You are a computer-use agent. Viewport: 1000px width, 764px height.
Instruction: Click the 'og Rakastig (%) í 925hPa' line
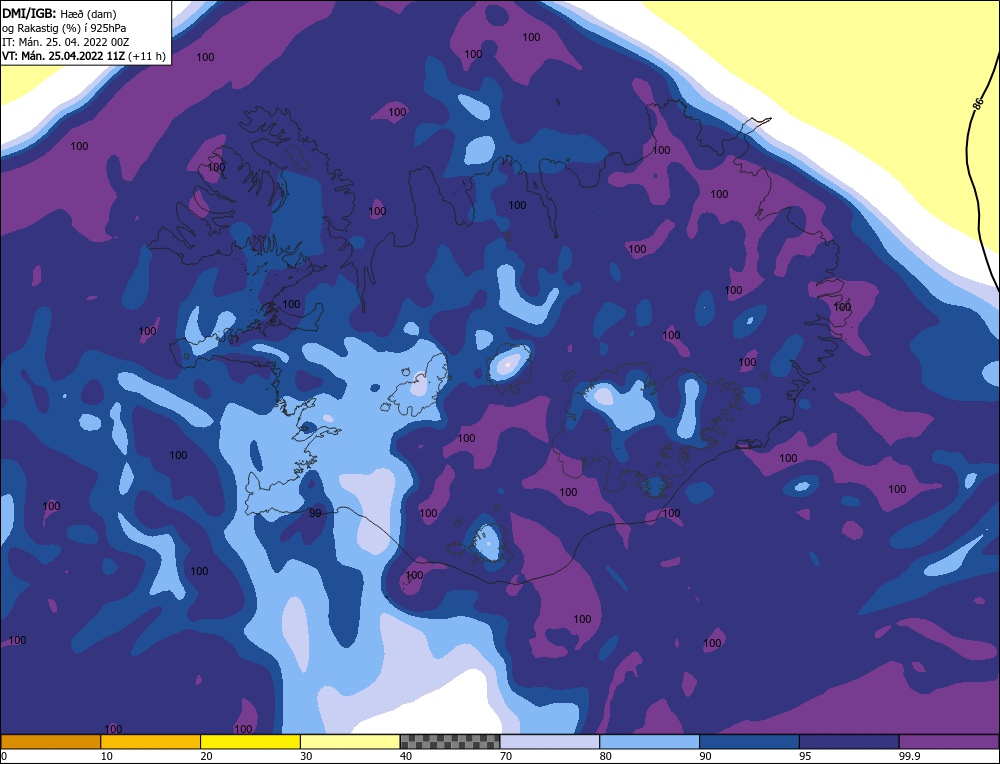click(64, 28)
